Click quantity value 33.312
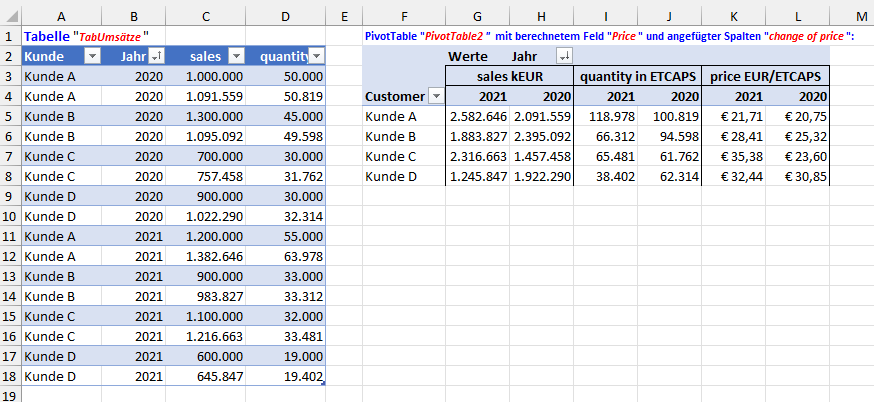The height and width of the screenshot is (402, 874). click(x=285, y=297)
